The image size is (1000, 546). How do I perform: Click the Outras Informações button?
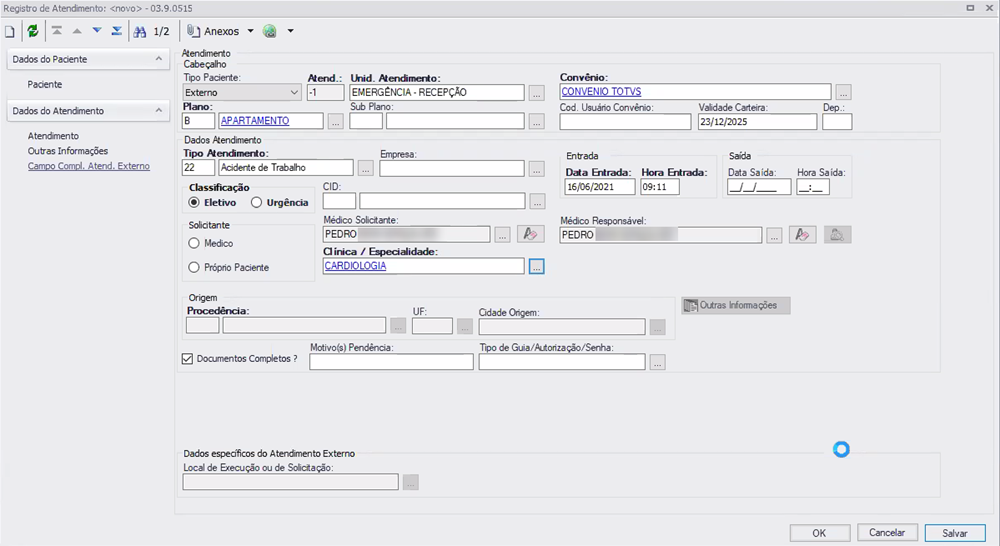point(736,306)
